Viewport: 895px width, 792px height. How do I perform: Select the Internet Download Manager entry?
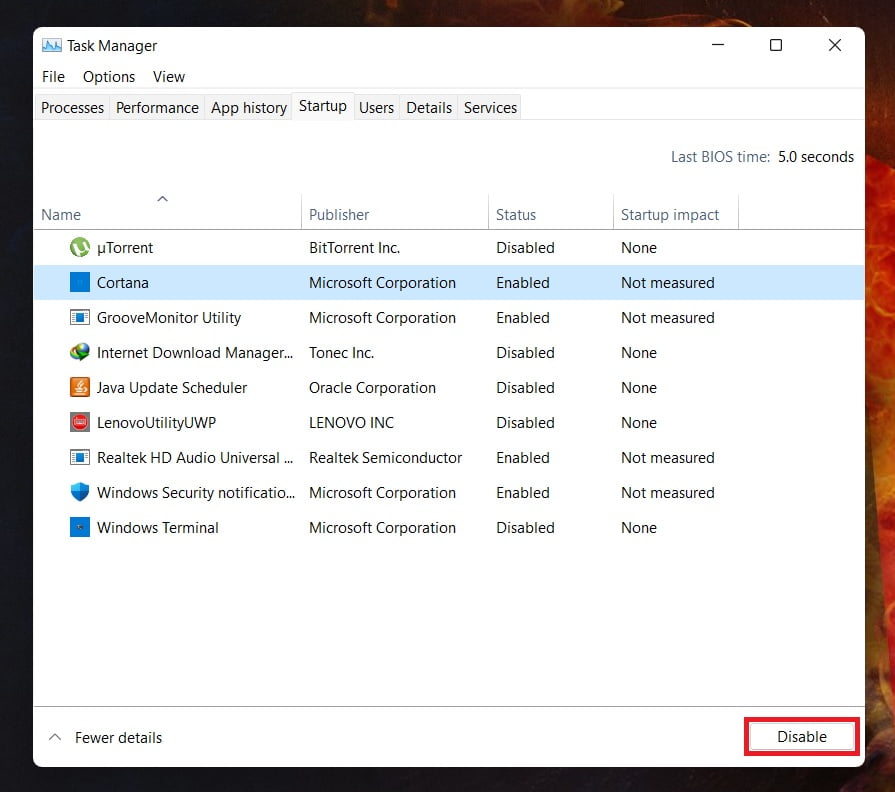click(x=195, y=353)
